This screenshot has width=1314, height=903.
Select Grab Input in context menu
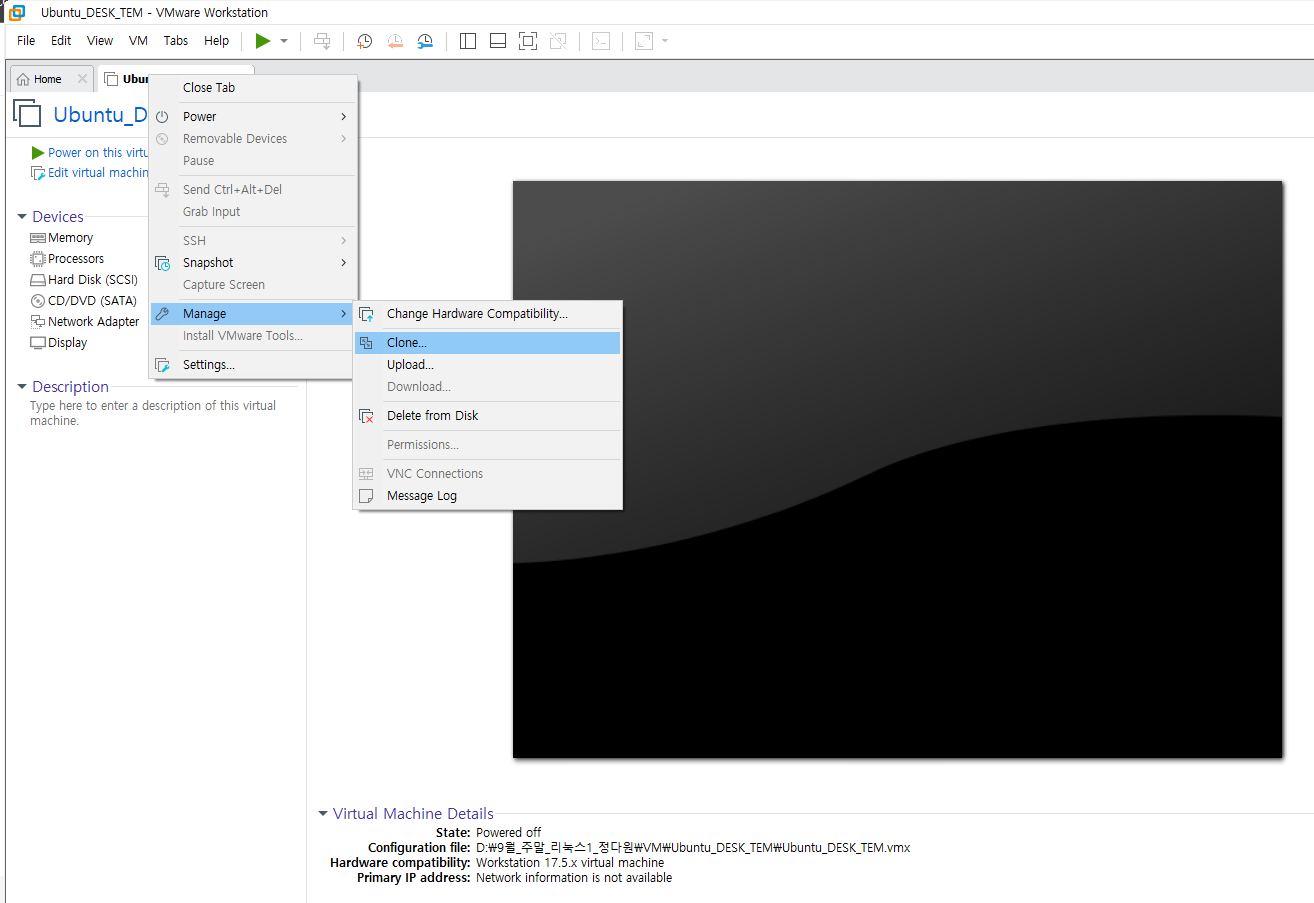pos(252,212)
